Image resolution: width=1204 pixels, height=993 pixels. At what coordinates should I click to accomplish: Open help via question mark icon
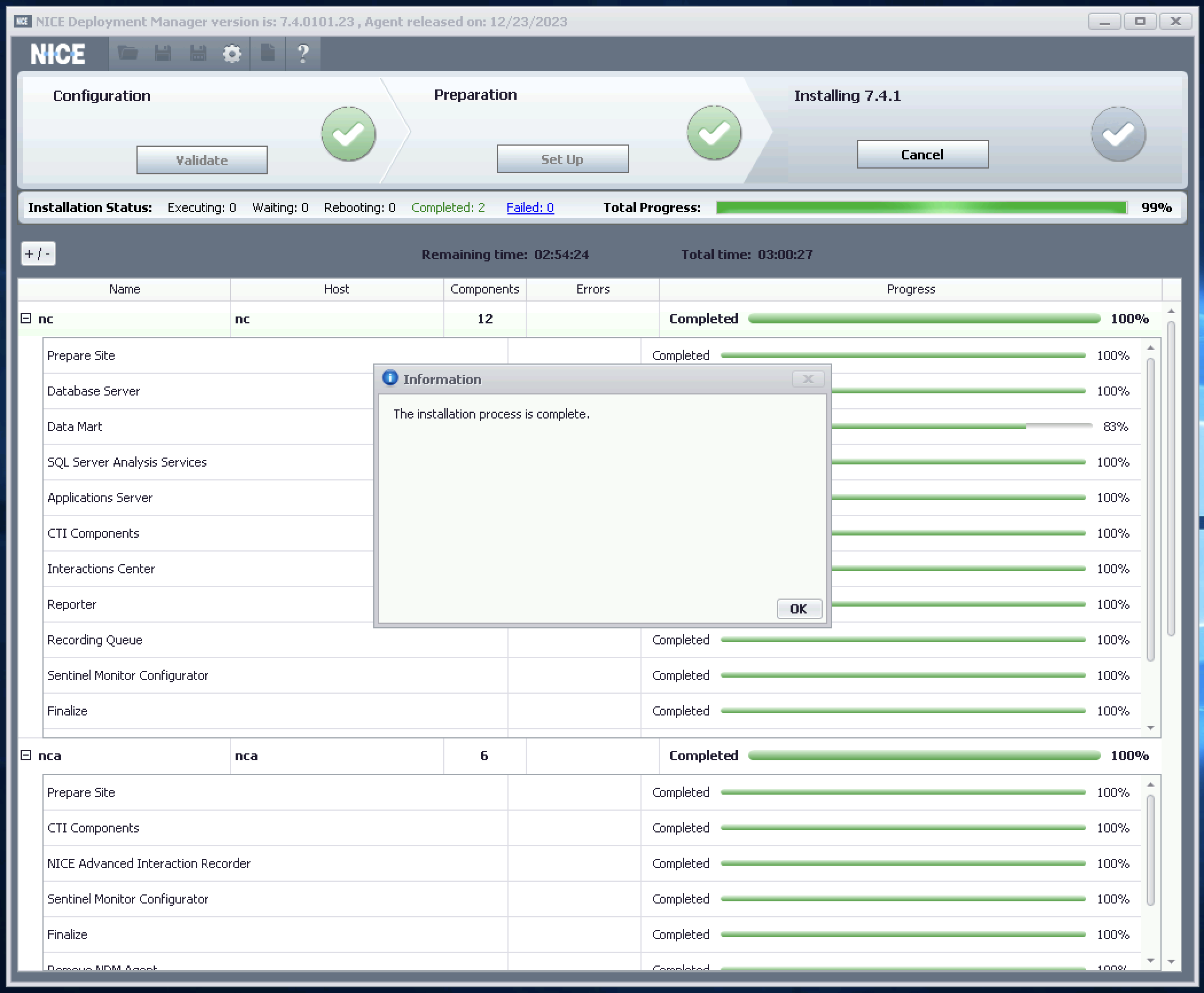pos(303,54)
